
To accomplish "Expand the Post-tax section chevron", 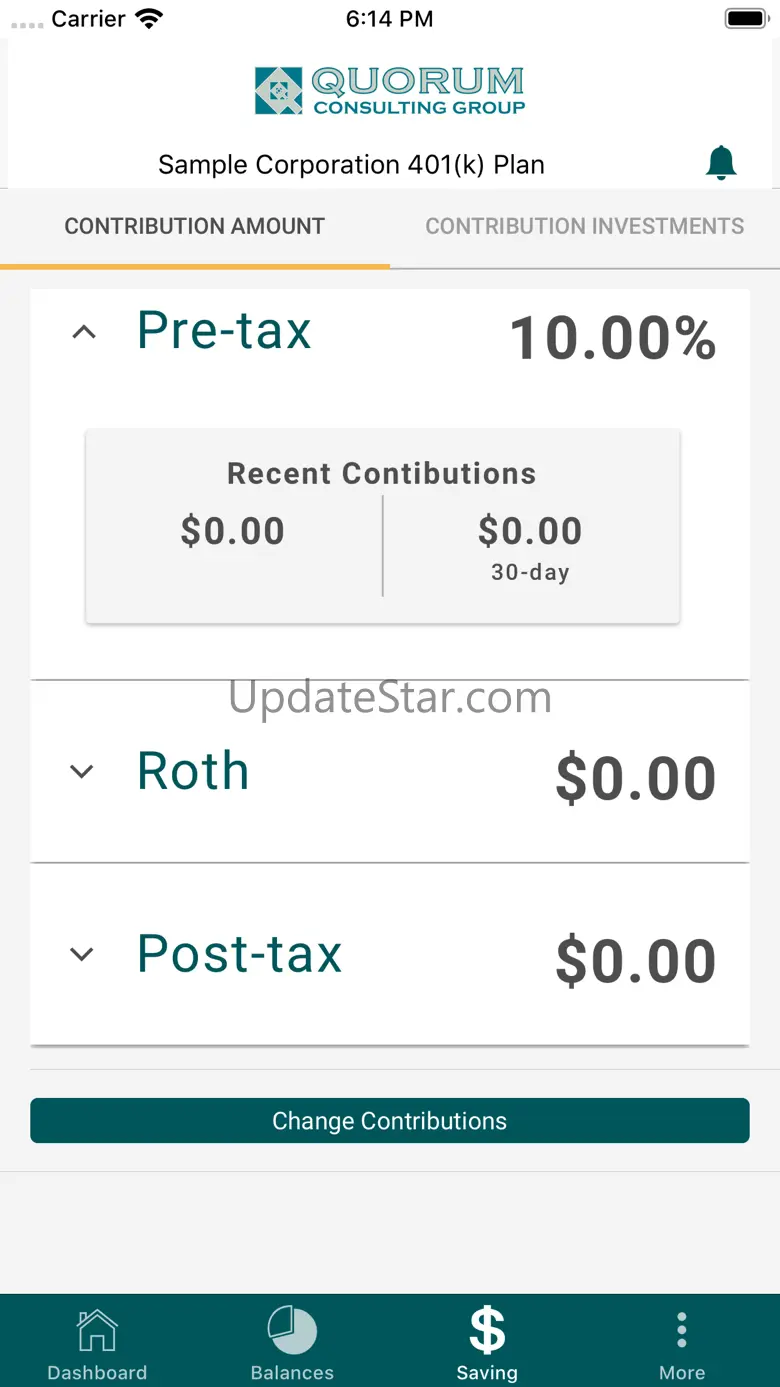I will 82,954.
